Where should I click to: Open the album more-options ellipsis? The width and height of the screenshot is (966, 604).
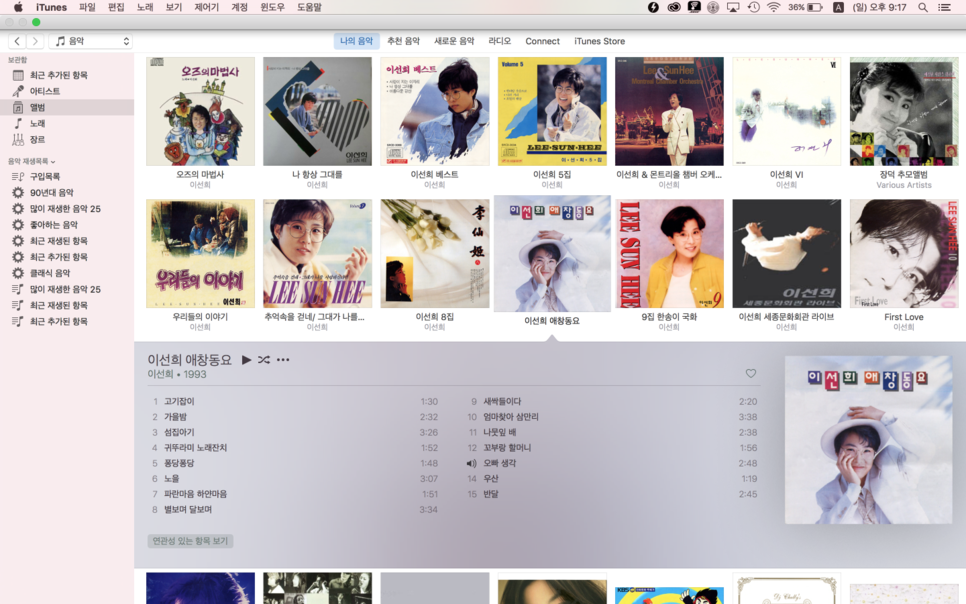(x=283, y=360)
